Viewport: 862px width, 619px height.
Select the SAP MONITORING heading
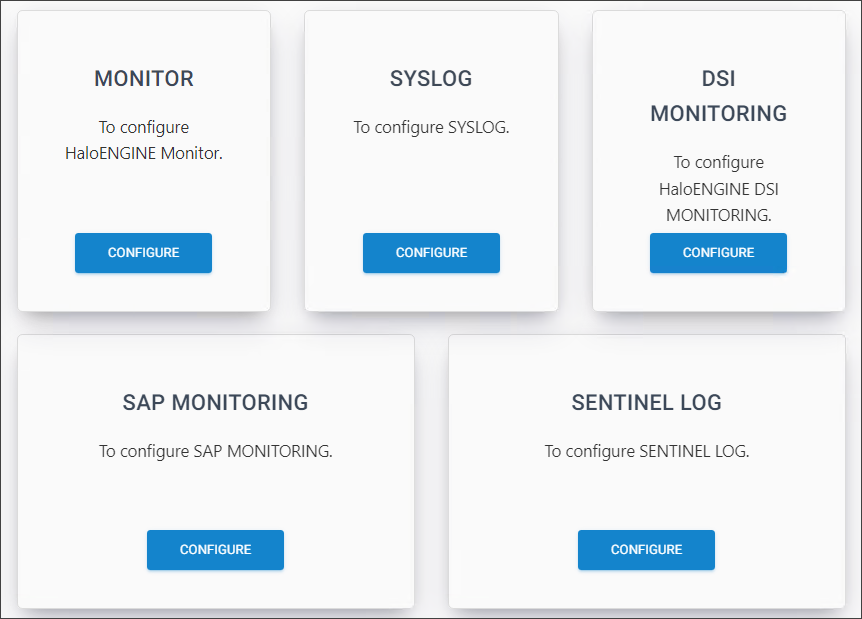click(215, 402)
